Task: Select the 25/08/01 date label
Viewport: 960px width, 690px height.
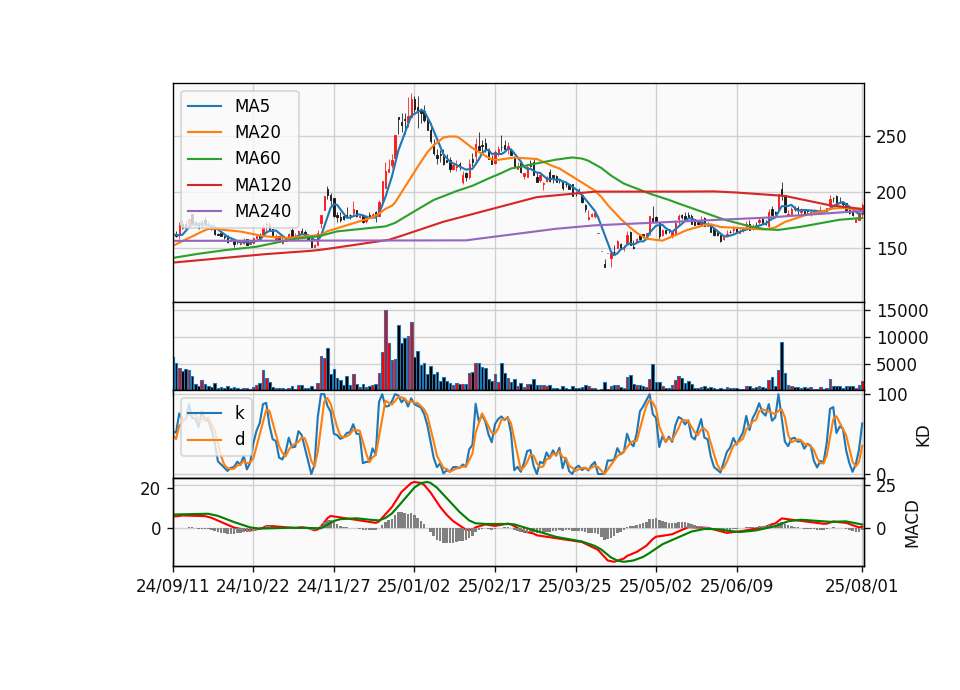Action: point(861,586)
